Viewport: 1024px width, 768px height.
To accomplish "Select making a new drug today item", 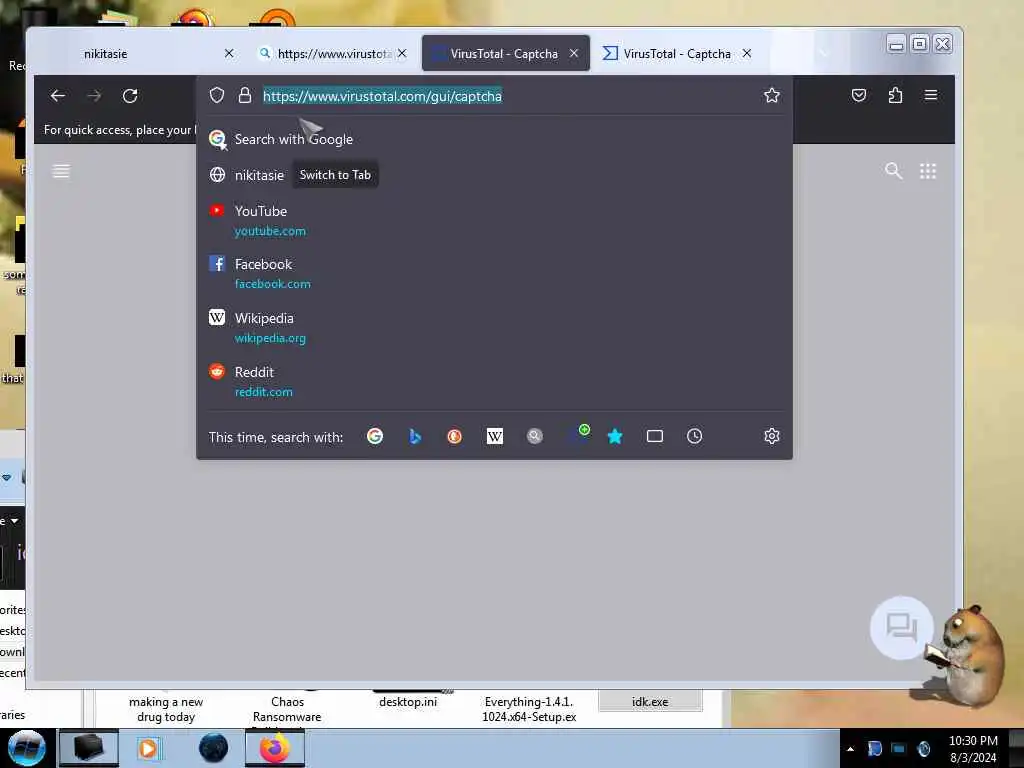I will tap(166, 709).
